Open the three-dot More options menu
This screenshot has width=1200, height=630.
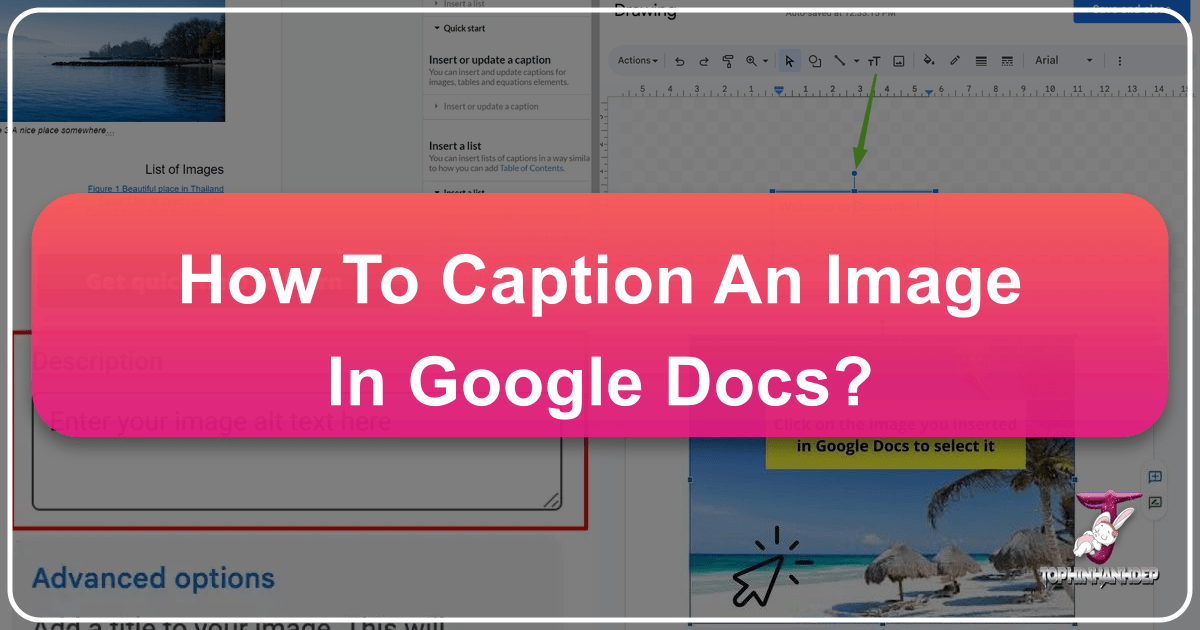[x=1119, y=61]
